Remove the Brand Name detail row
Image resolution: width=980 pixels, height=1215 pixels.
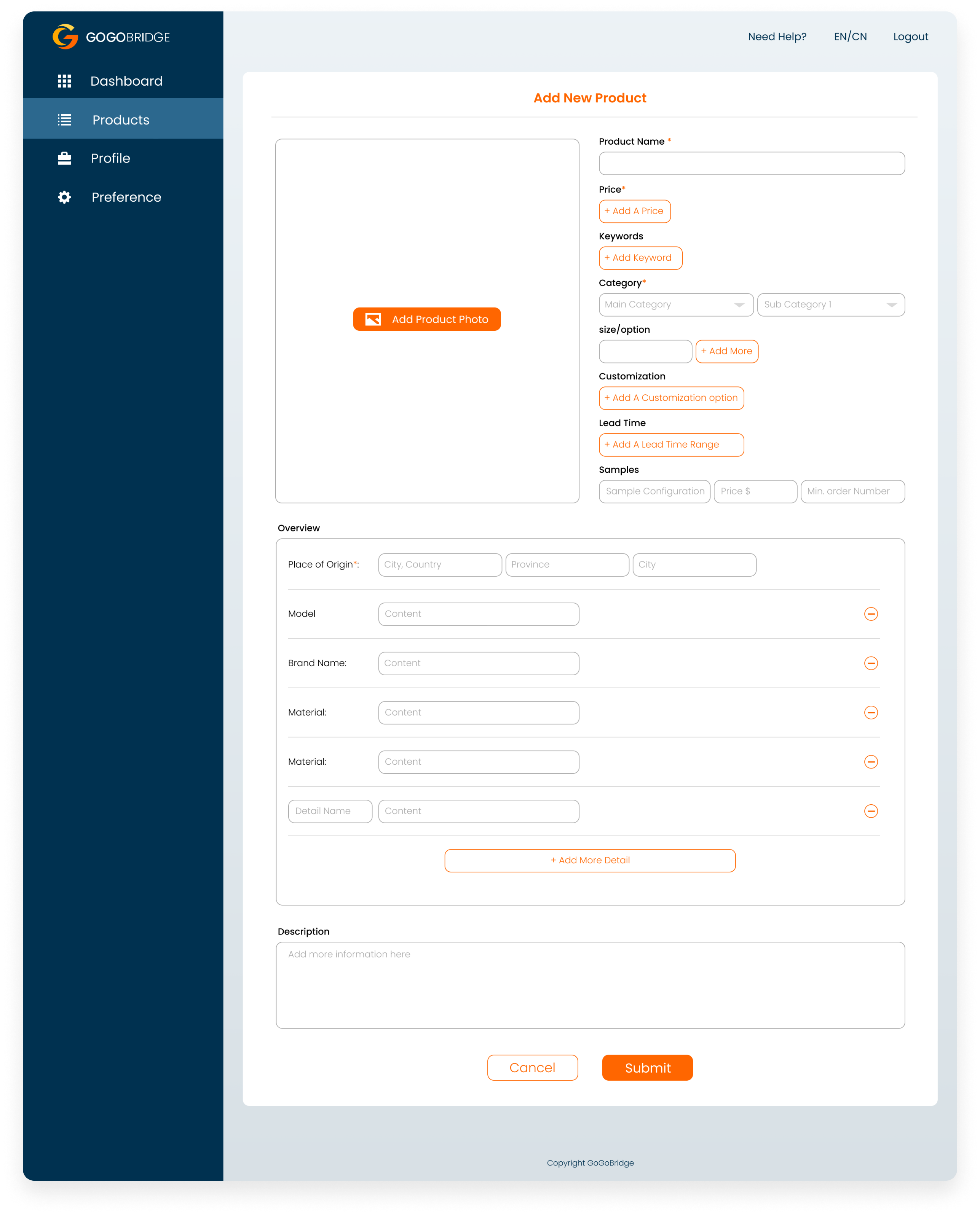click(870, 663)
